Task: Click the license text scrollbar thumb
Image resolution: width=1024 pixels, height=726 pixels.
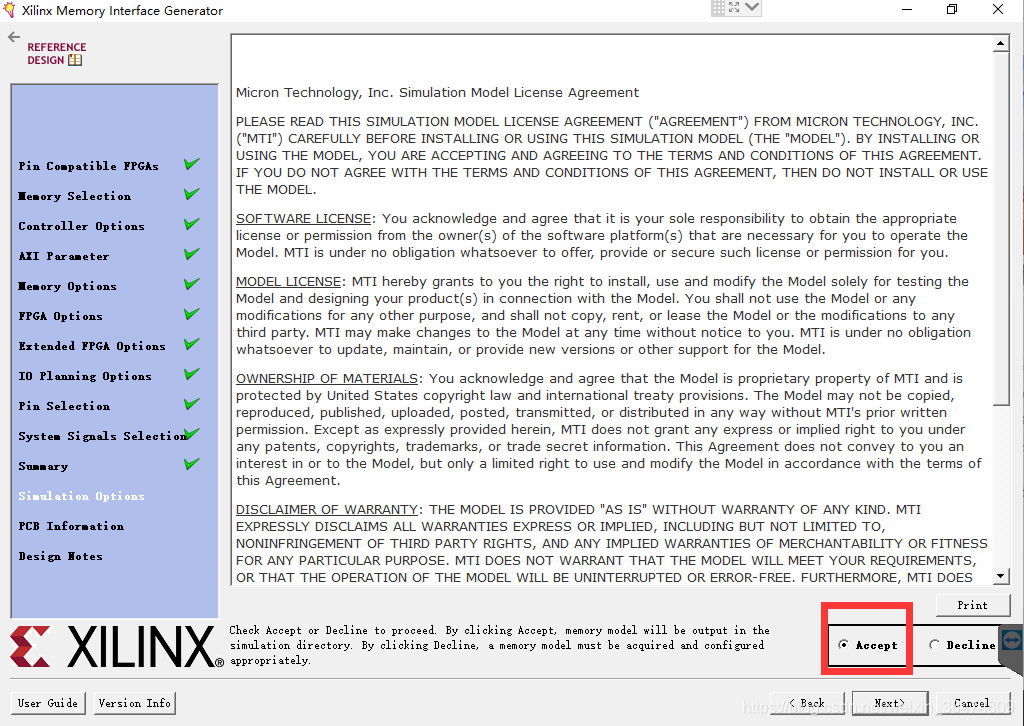Action: coord(1000,229)
